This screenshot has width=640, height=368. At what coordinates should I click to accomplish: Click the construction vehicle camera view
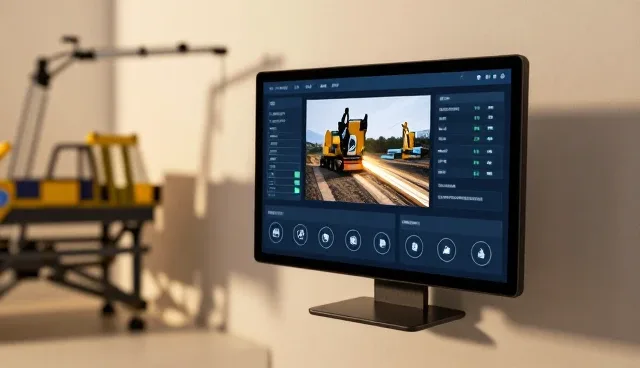click(368, 151)
